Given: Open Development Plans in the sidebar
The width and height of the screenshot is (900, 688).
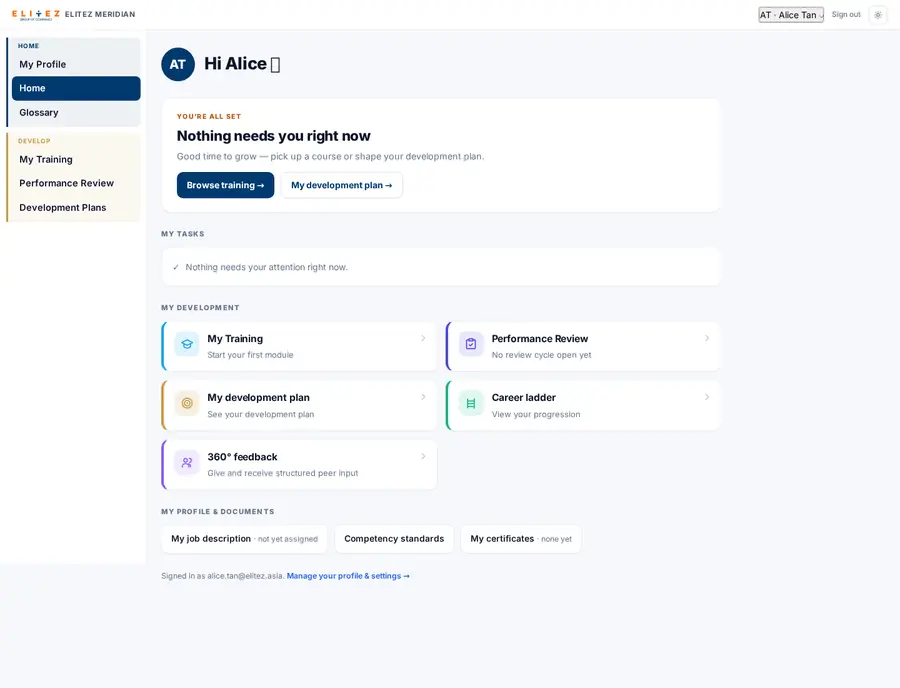Looking at the screenshot, I should [76, 208].
